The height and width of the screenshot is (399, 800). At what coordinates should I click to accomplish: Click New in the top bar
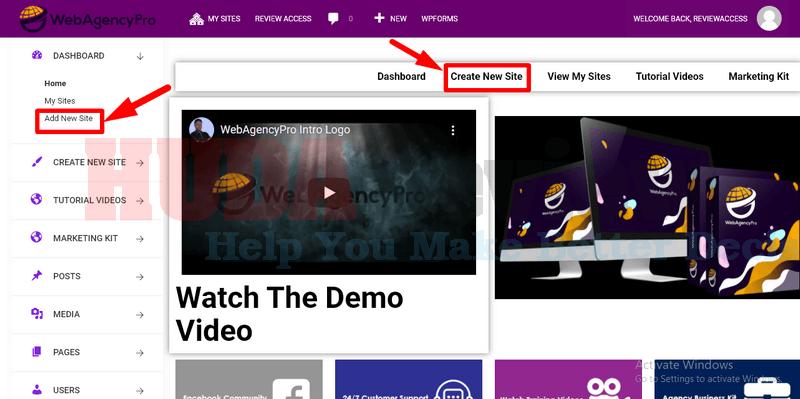pyautogui.click(x=398, y=19)
